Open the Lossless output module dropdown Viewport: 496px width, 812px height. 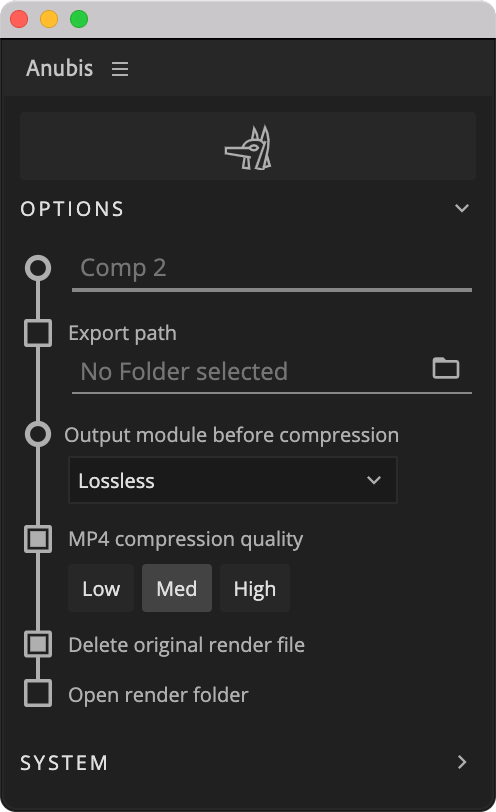click(x=233, y=480)
